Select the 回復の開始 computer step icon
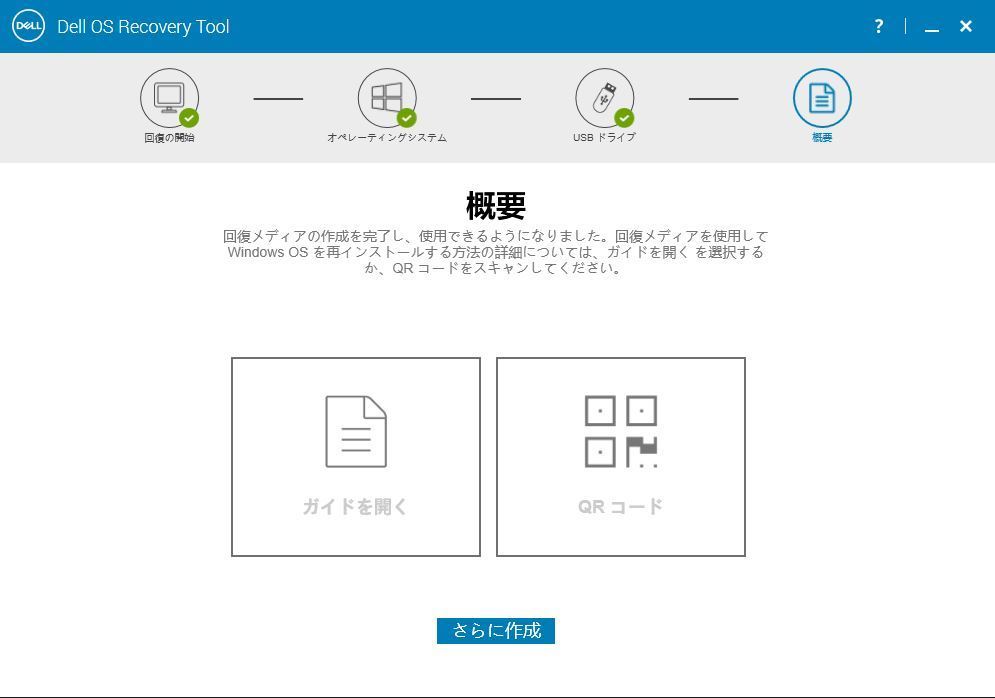 pyautogui.click(x=169, y=98)
